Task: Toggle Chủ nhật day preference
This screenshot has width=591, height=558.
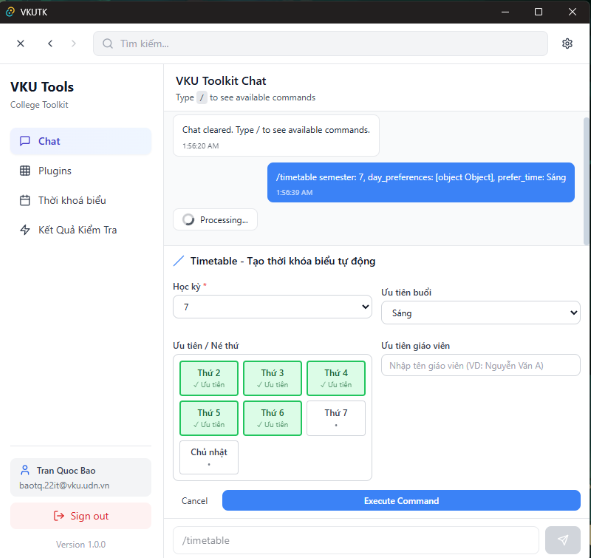Action: point(209,457)
